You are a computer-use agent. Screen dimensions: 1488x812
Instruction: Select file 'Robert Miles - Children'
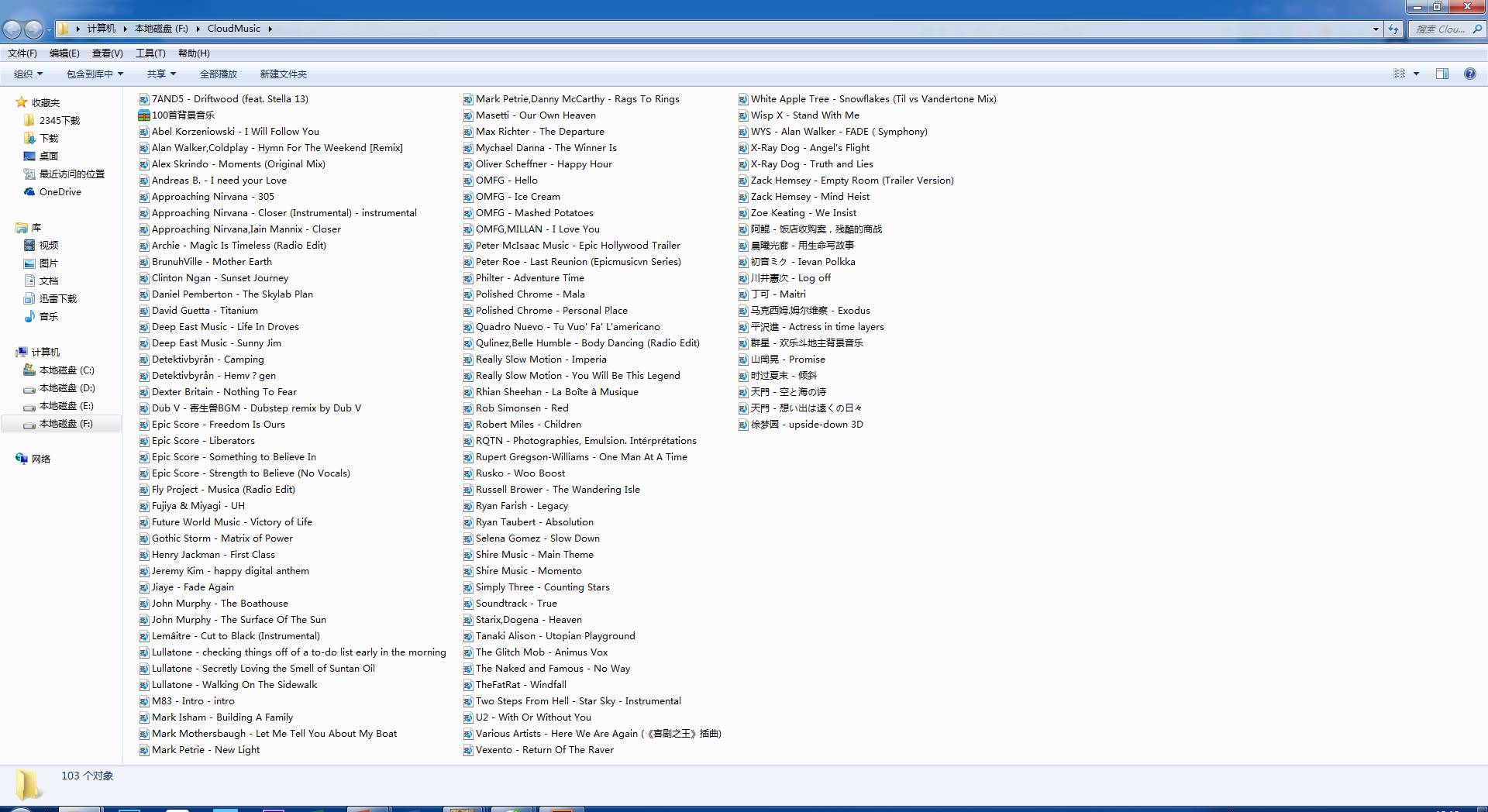(x=529, y=425)
